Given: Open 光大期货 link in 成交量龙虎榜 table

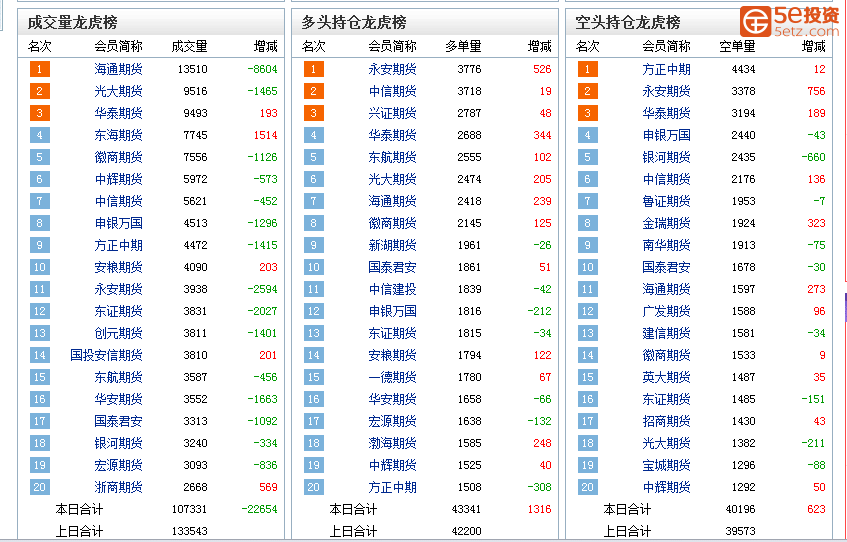Looking at the screenshot, I should 118,91.
